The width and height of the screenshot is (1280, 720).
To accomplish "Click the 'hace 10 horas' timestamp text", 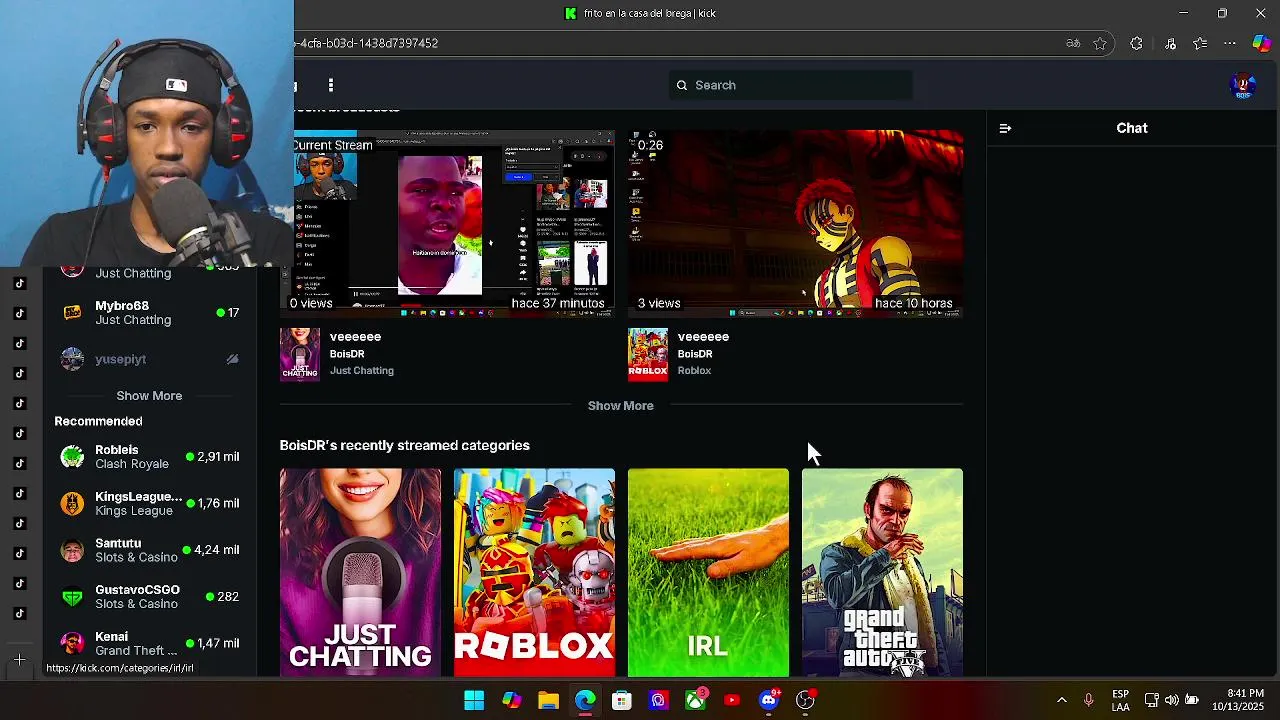I will tap(914, 303).
